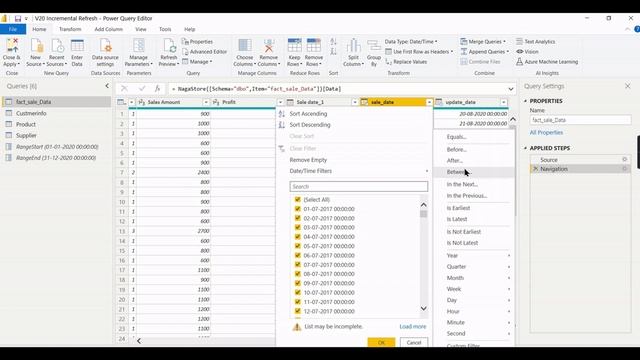Open the All Properties link

(546, 133)
